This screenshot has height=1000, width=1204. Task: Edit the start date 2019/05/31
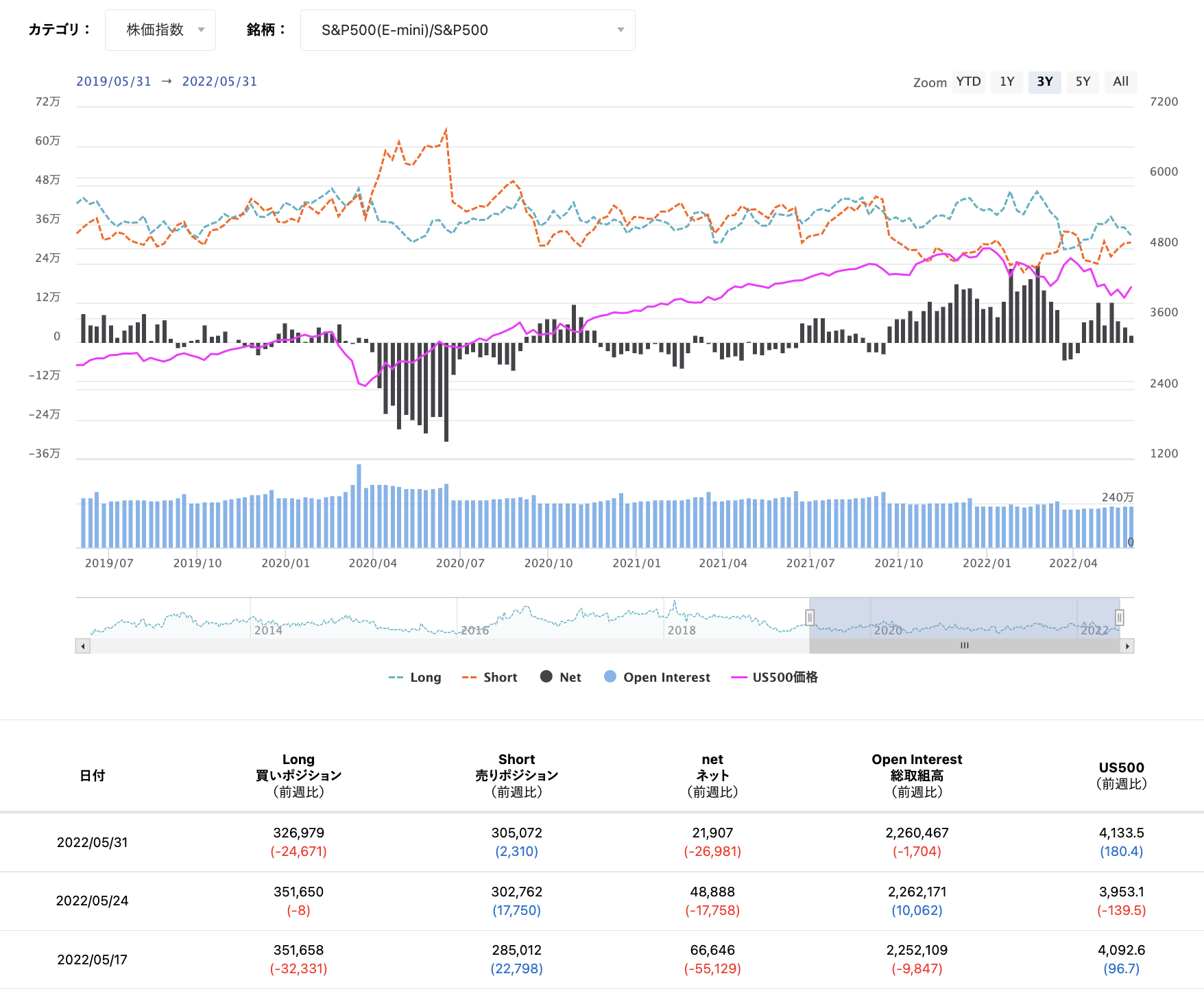coord(114,82)
